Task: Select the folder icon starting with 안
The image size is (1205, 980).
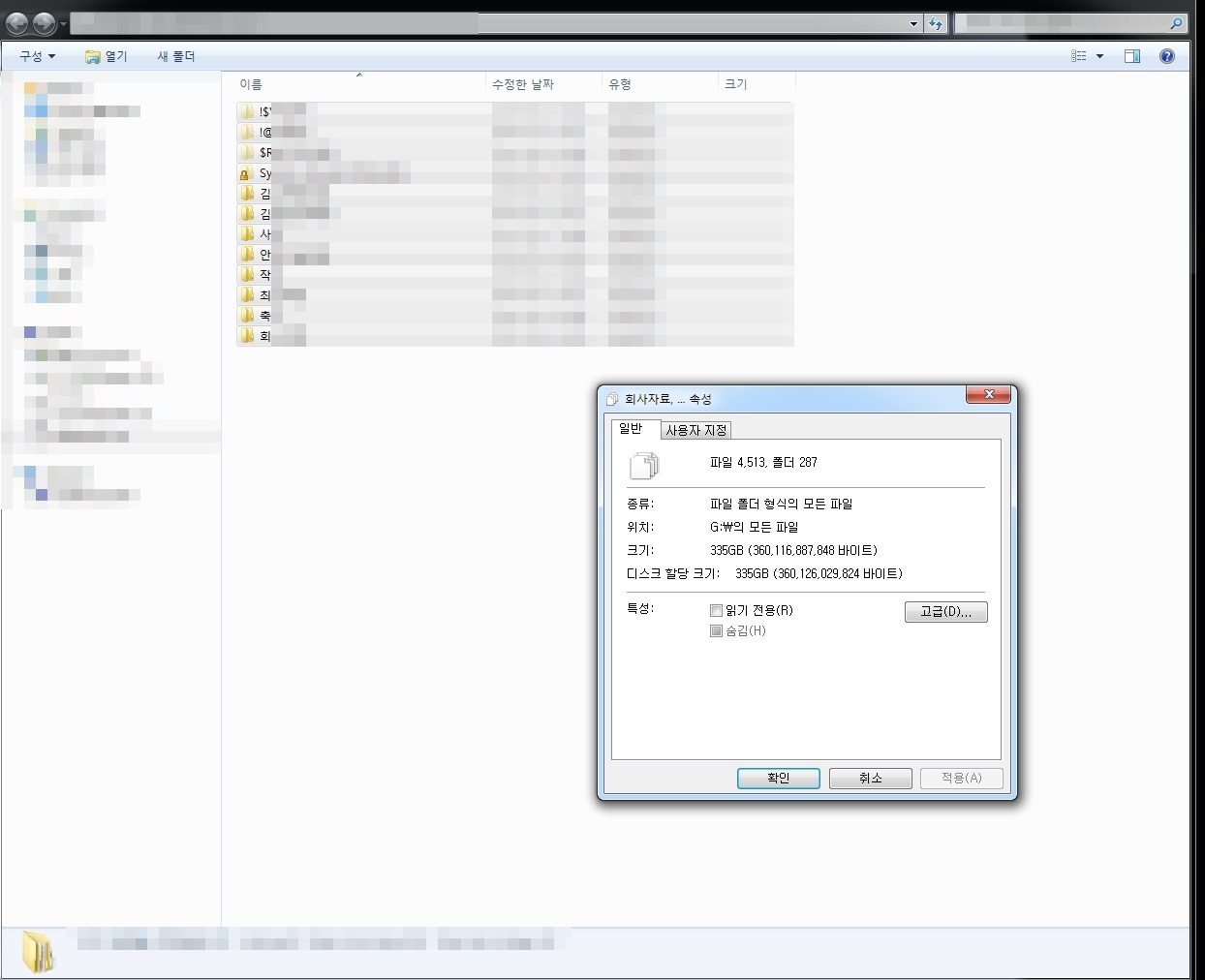Action: [x=247, y=254]
